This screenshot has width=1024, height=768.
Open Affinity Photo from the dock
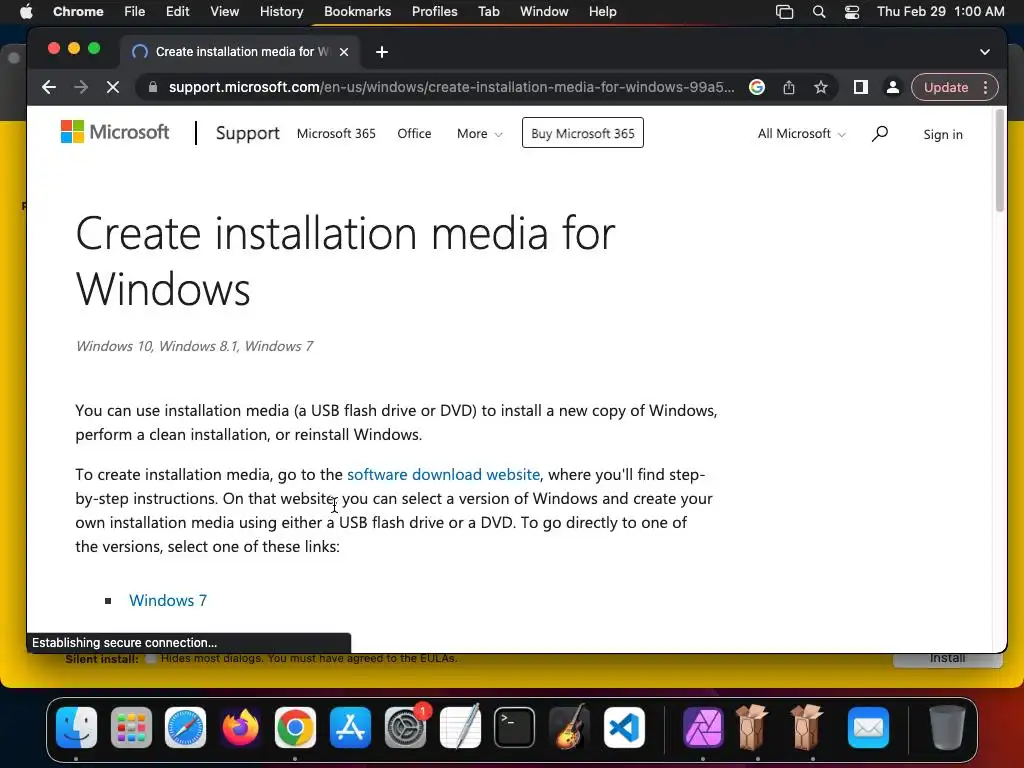(703, 727)
